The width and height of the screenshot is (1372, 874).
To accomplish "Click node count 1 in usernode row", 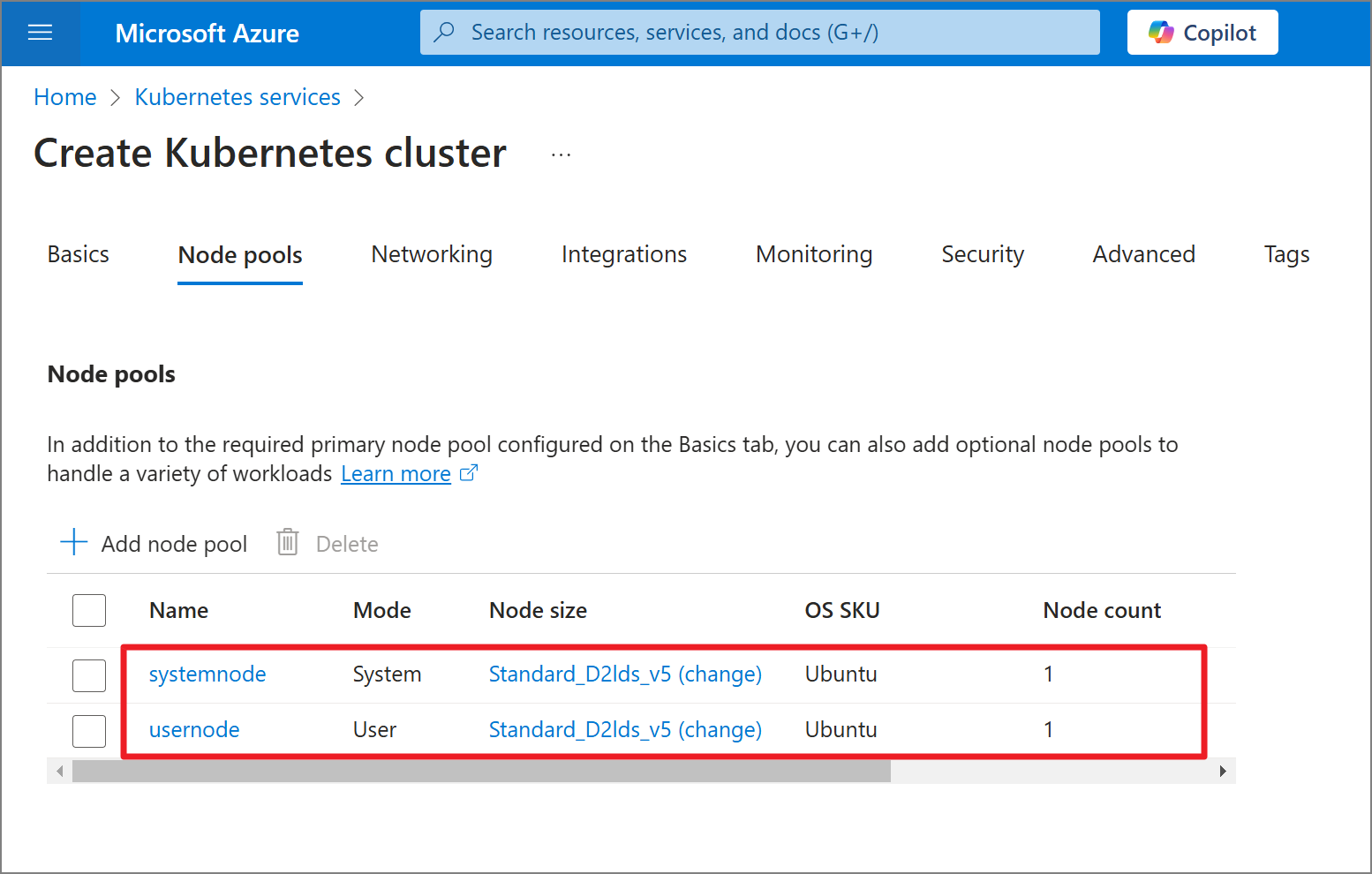I will 1049,730.
